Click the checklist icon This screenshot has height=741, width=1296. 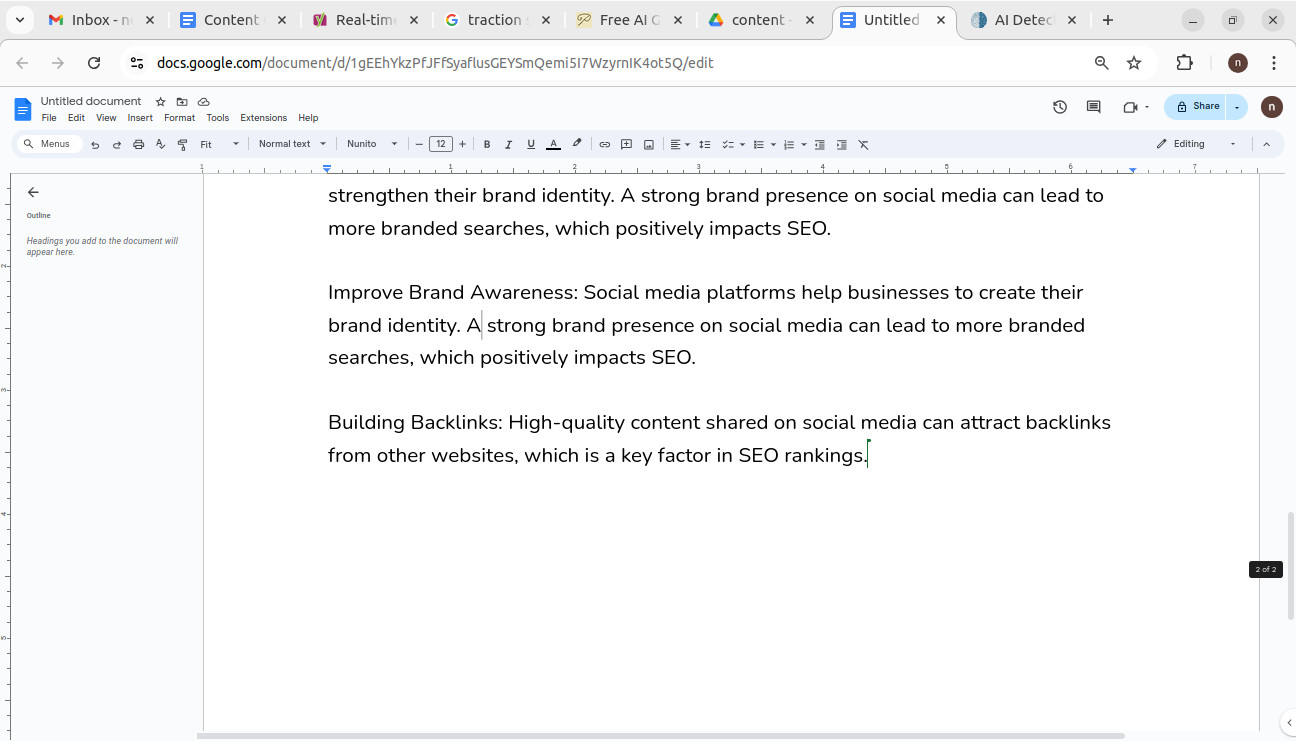[x=728, y=145]
